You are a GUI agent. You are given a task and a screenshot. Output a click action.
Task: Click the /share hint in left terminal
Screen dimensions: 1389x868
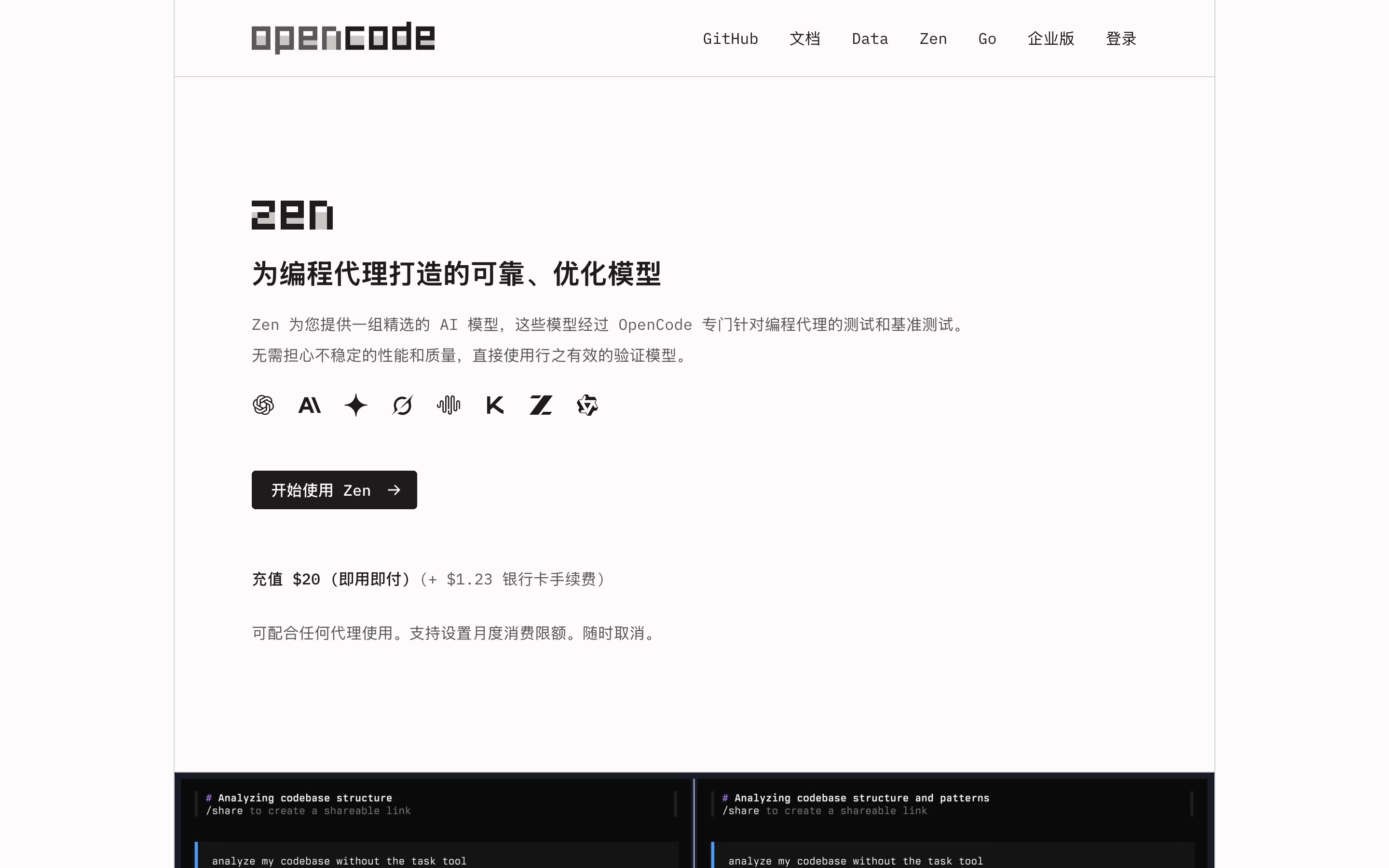point(308,811)
